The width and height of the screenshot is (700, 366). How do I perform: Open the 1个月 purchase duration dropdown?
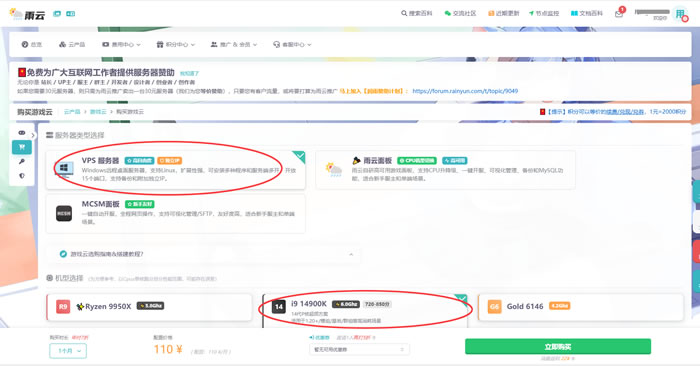tap(68, 351)
